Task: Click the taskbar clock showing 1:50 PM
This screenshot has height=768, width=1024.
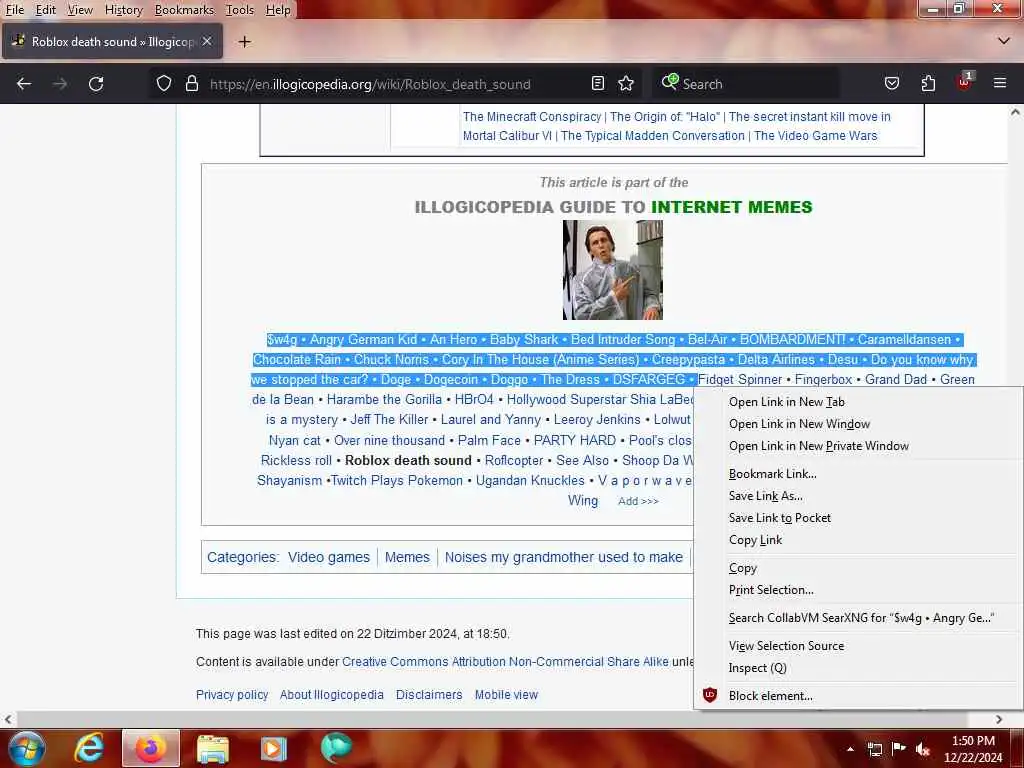Action: pos(973,749)
